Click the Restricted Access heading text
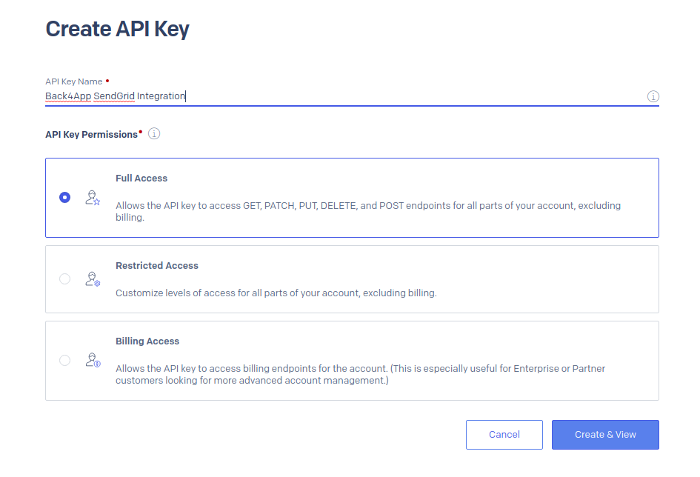Screen dimensions: 700x477 click(157, 266)
